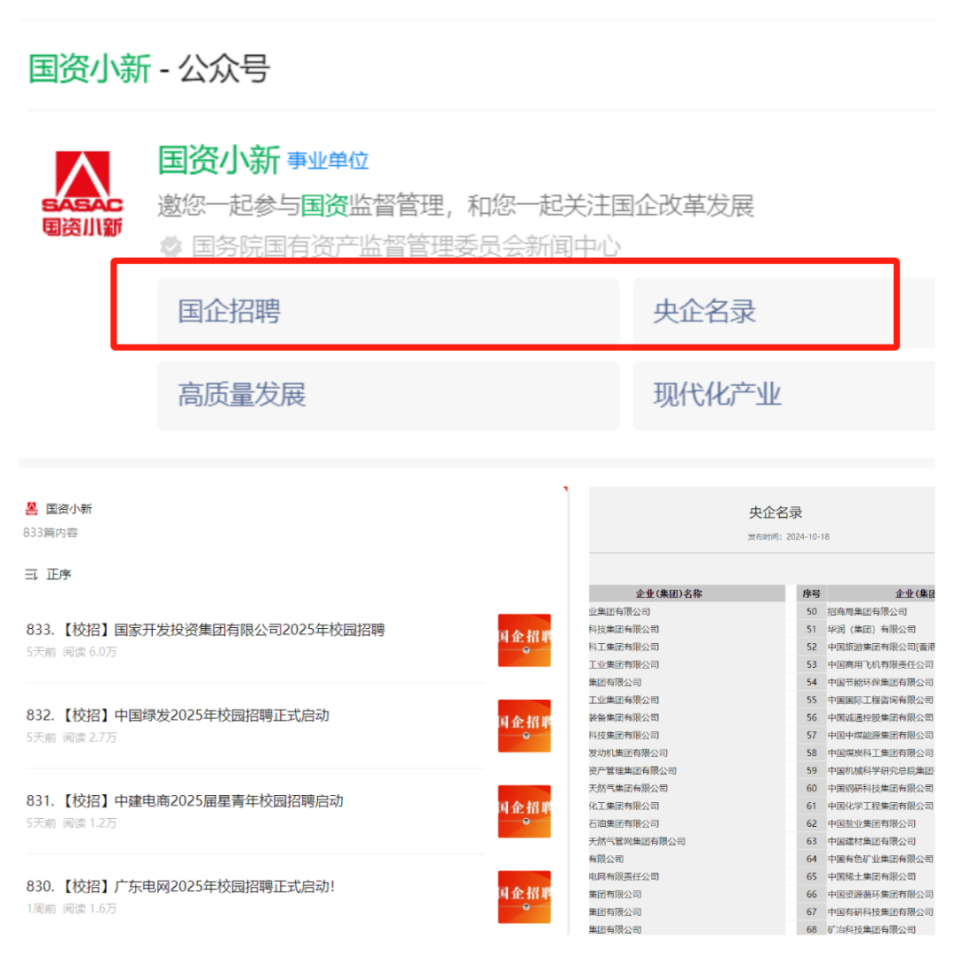Screen dimensions: 954x954
Task: Click 阅读 6.0万 under article 833
Action: pyautogui.click(x=89, y=652)
